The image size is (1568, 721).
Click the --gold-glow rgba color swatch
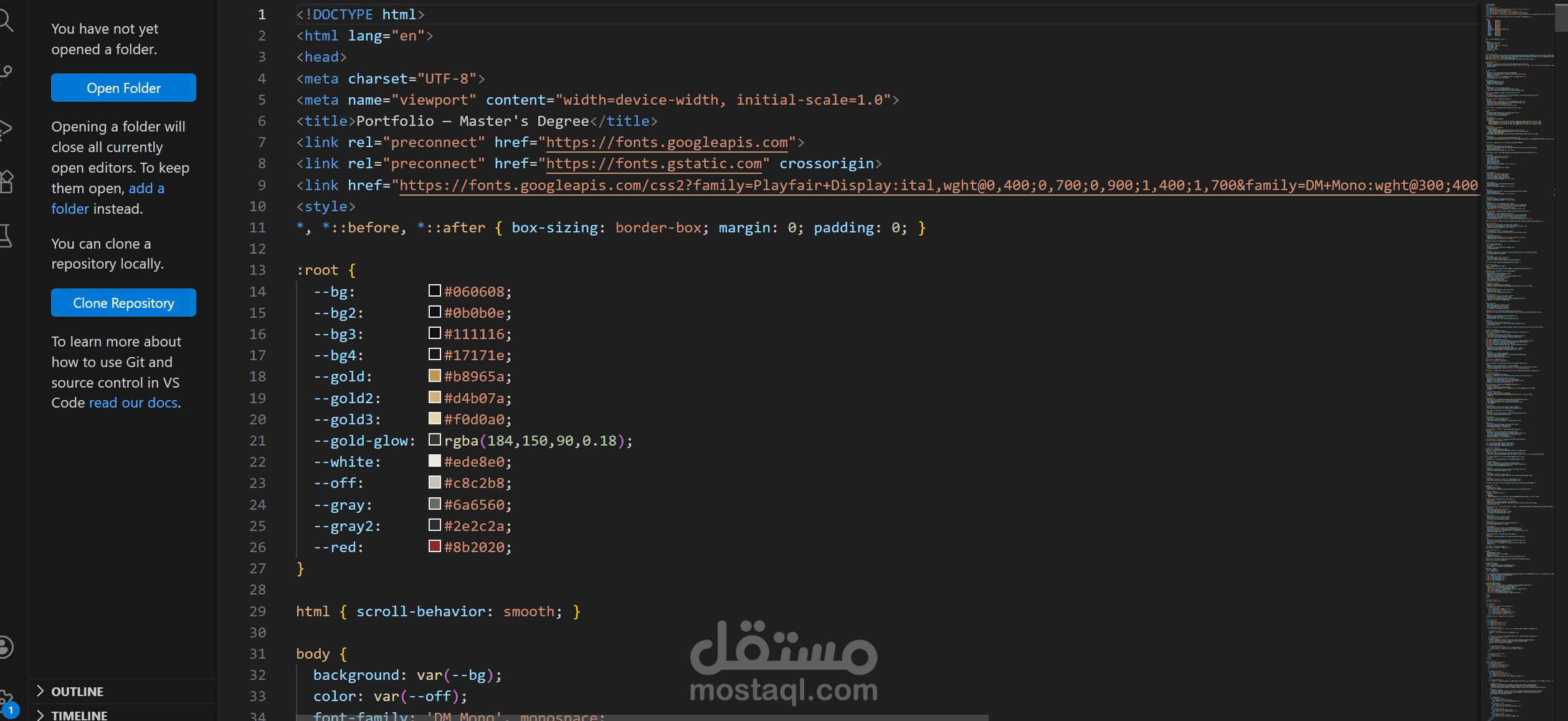tap(435, 440)
